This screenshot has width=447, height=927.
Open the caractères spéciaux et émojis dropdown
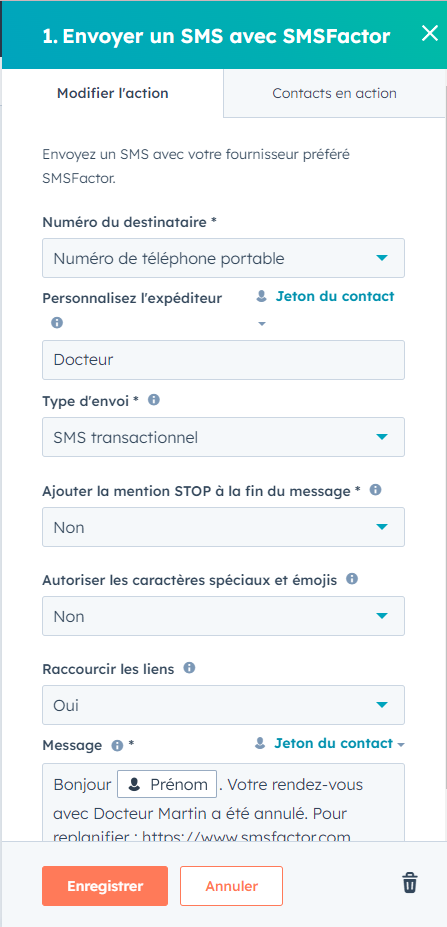224,616
